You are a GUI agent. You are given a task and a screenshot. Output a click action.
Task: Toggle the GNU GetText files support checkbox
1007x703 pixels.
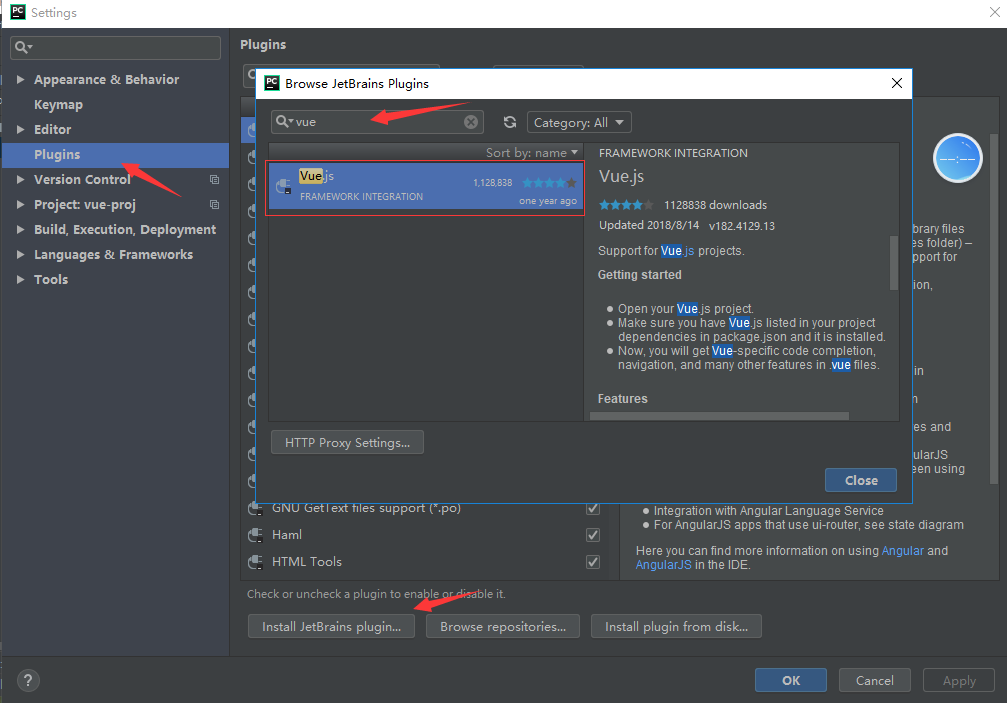point(593,508)
